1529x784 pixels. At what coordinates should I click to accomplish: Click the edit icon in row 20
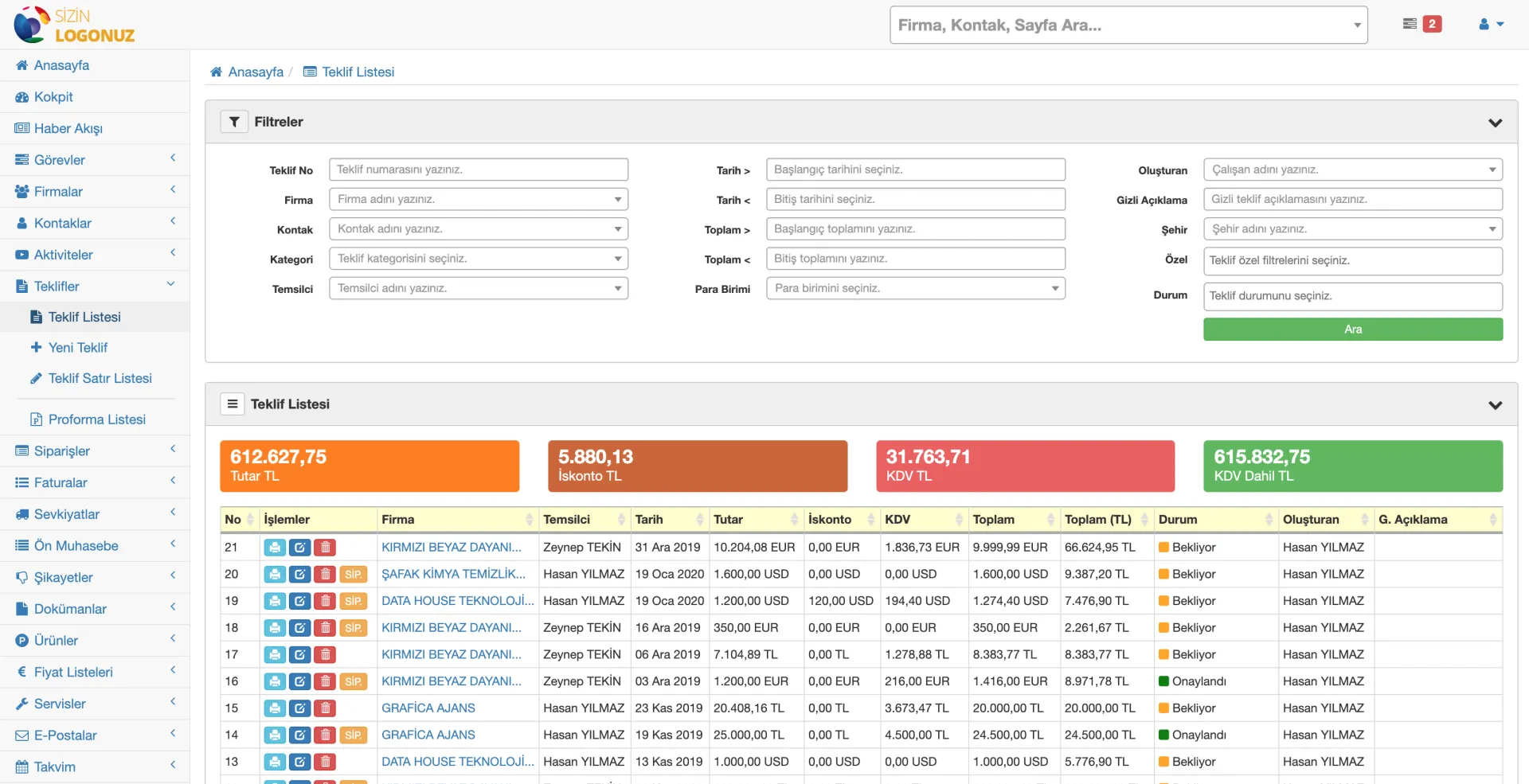point(299,575)
